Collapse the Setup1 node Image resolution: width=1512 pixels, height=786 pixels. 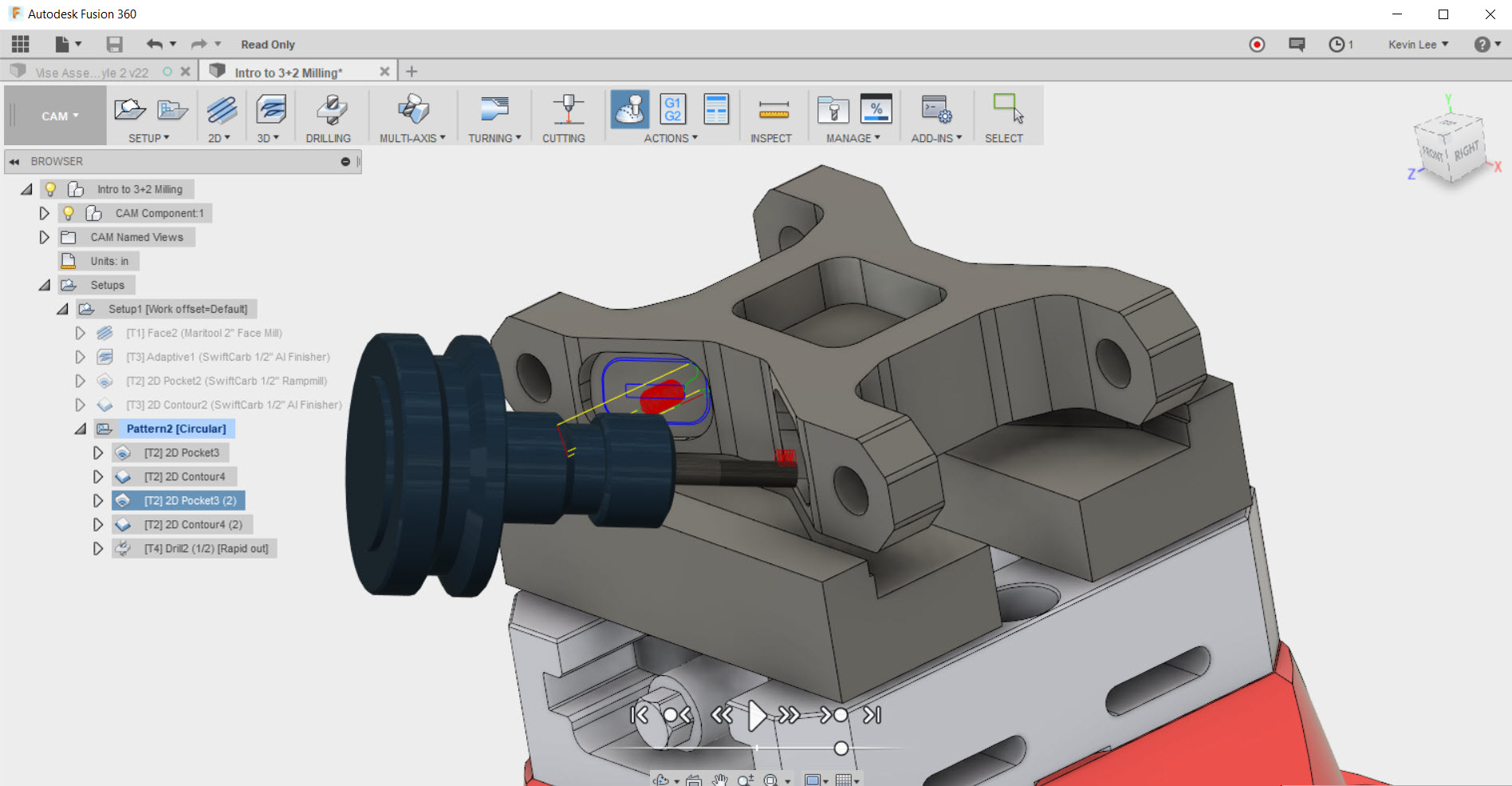click(62, 309)
